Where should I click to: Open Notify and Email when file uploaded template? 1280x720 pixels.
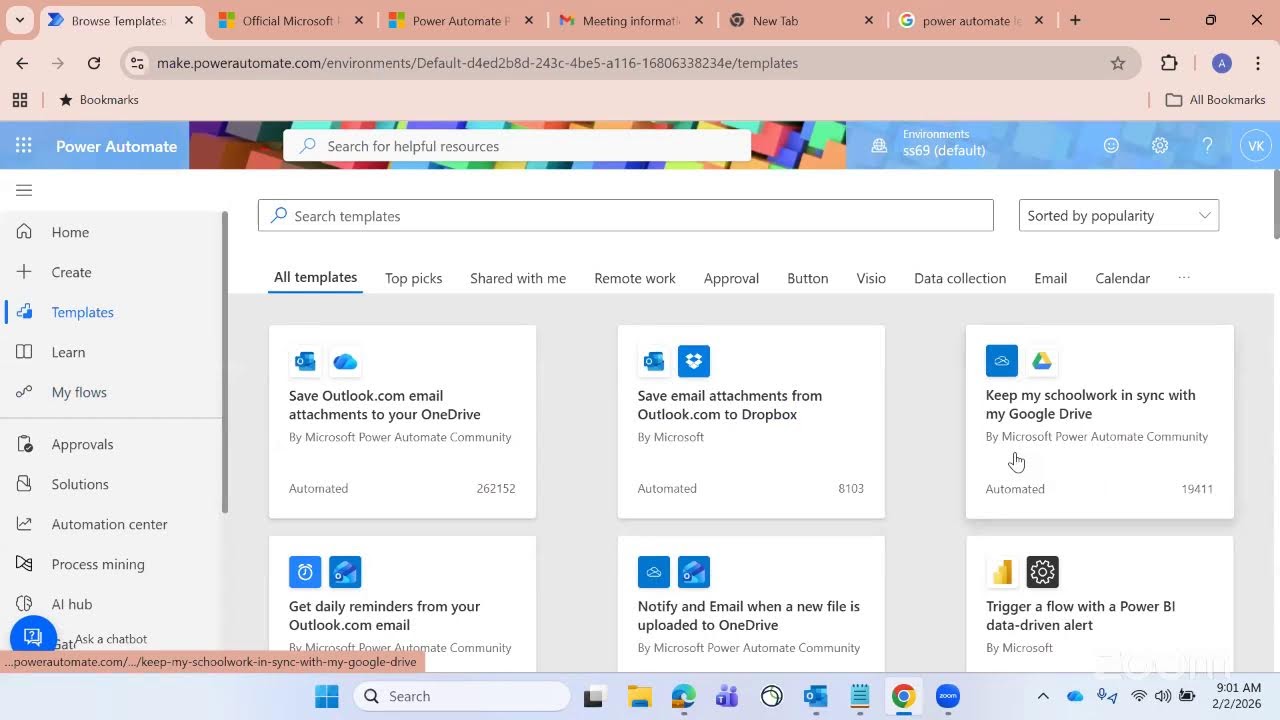click(751, 604)
